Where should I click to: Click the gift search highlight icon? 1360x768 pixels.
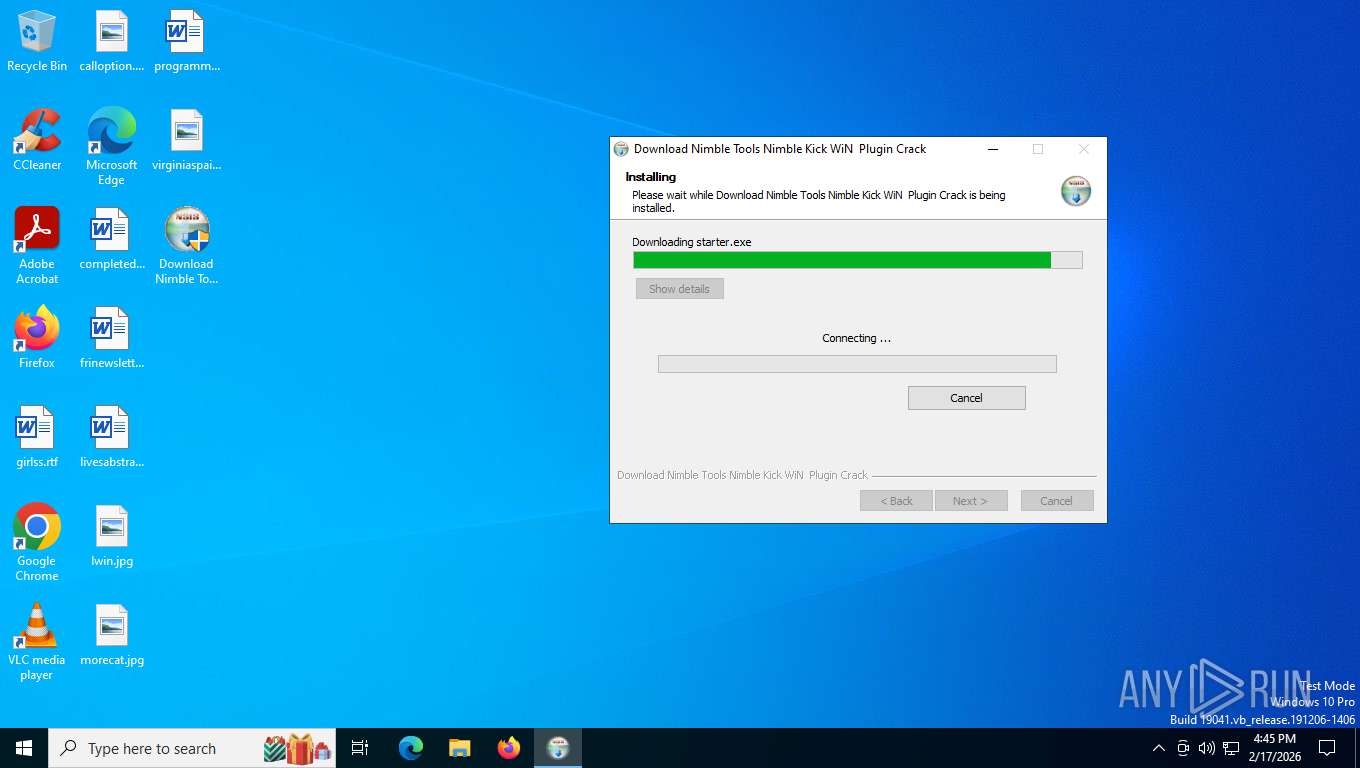(x=298, y=748)
